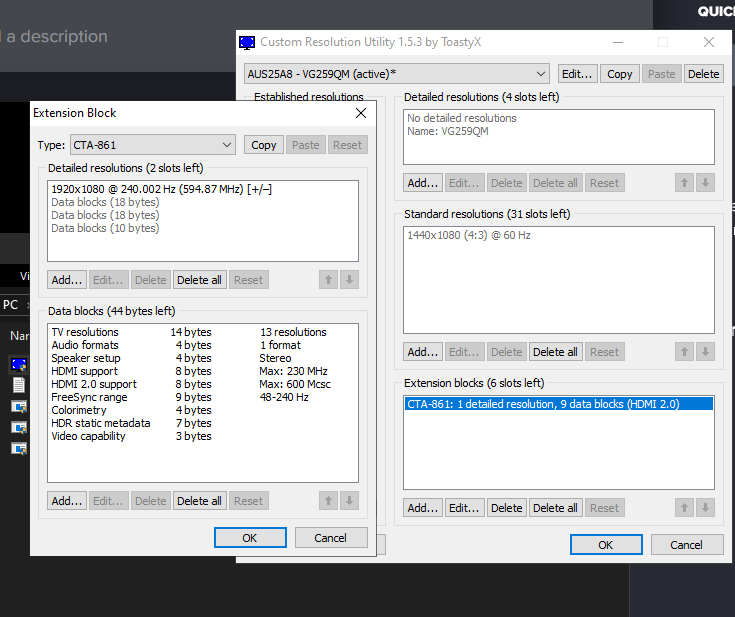This screenshot has width=735, height=617.
Task: Click Delete all under Extension Block detailed resolutions
Action: [199, 280]
